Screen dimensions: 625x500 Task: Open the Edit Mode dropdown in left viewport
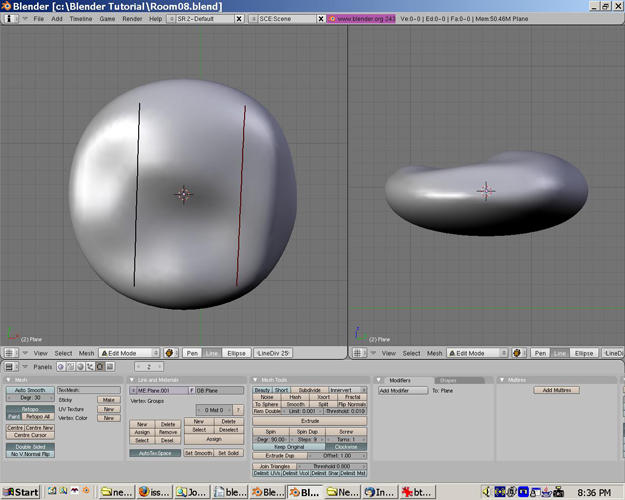click(x=130, y=353)
